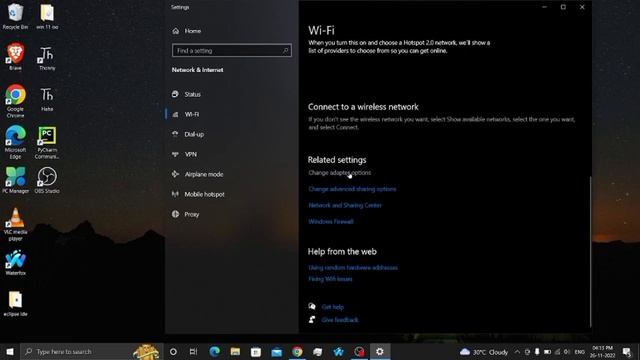Screen dimensions: 640x360
Task: Open Change advanced sharing options
Action: pyautogui.click(x=352, y=189)
